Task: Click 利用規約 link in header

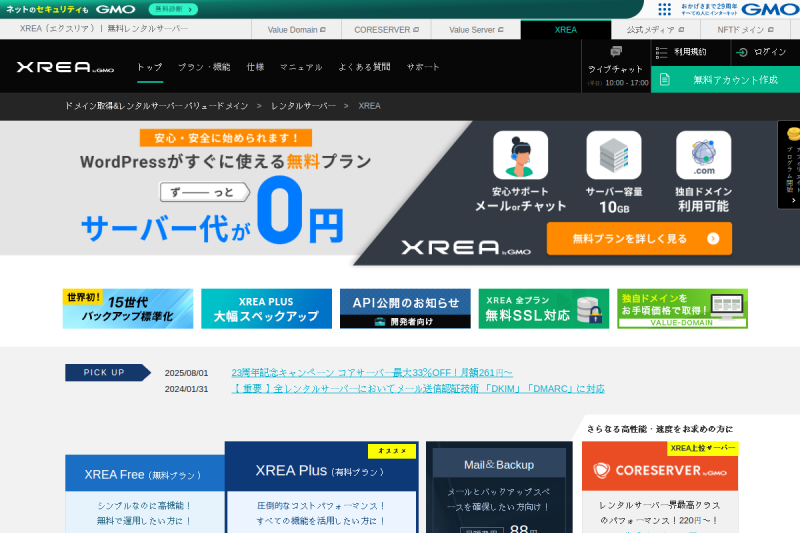Action: pos(690,52)
